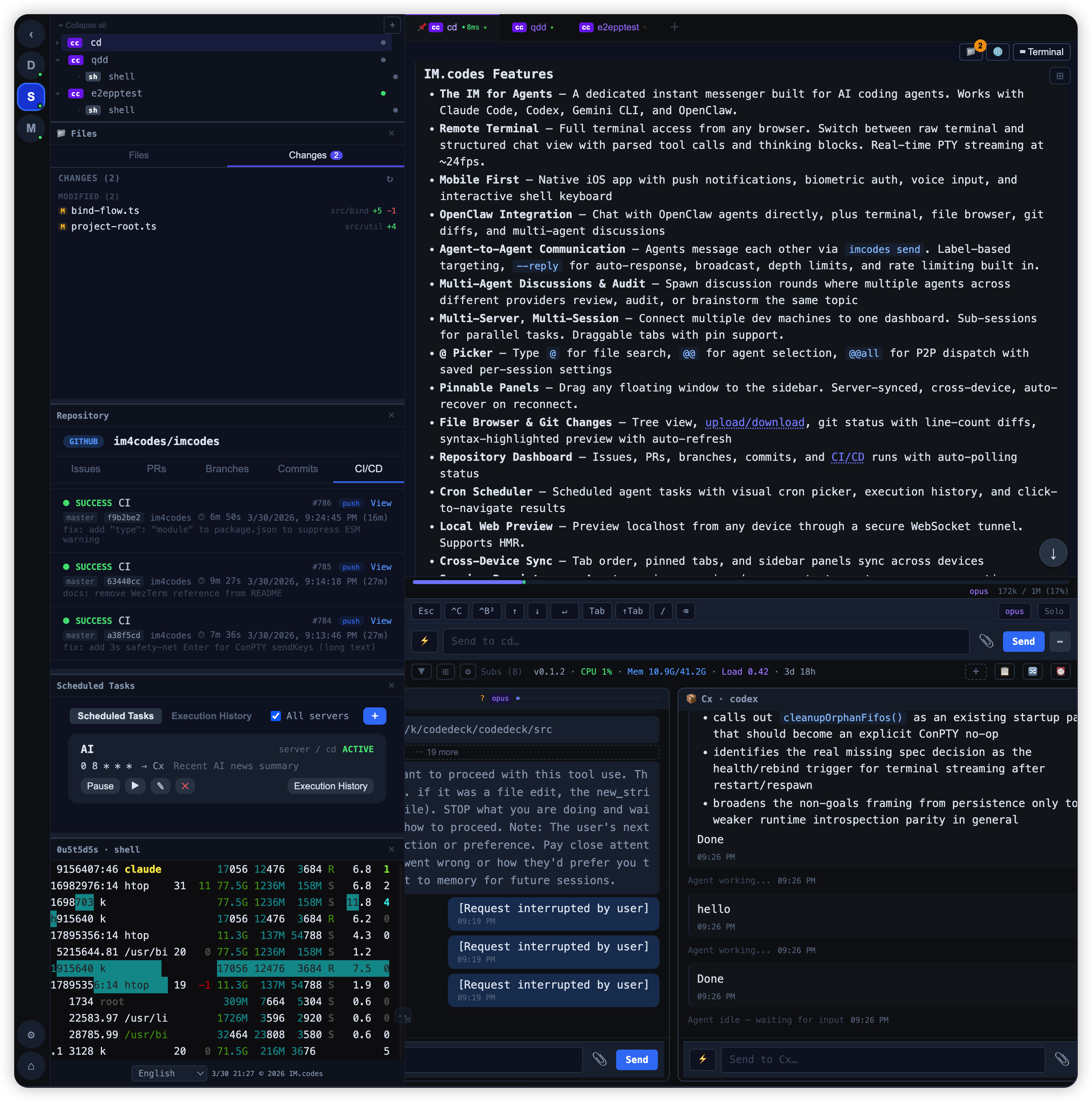The height and width of the screenshot is (1102, 1092).
Task: Open the e2epptest session tab
Action: tap(617, 27)
